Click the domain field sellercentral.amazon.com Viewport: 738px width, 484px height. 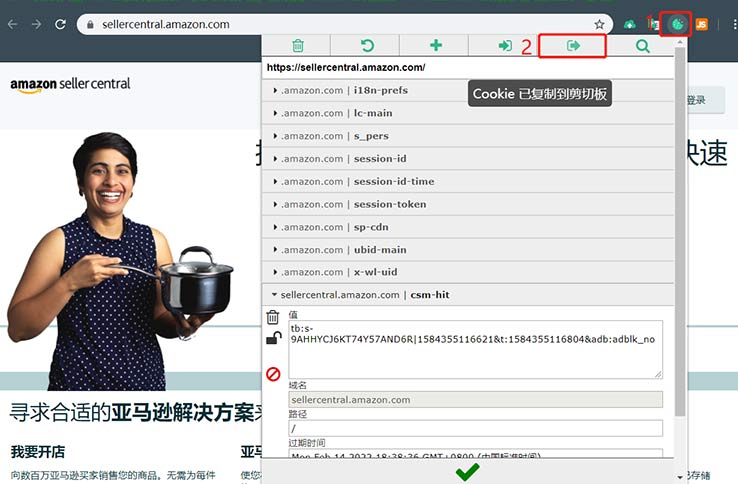point(475,400)
